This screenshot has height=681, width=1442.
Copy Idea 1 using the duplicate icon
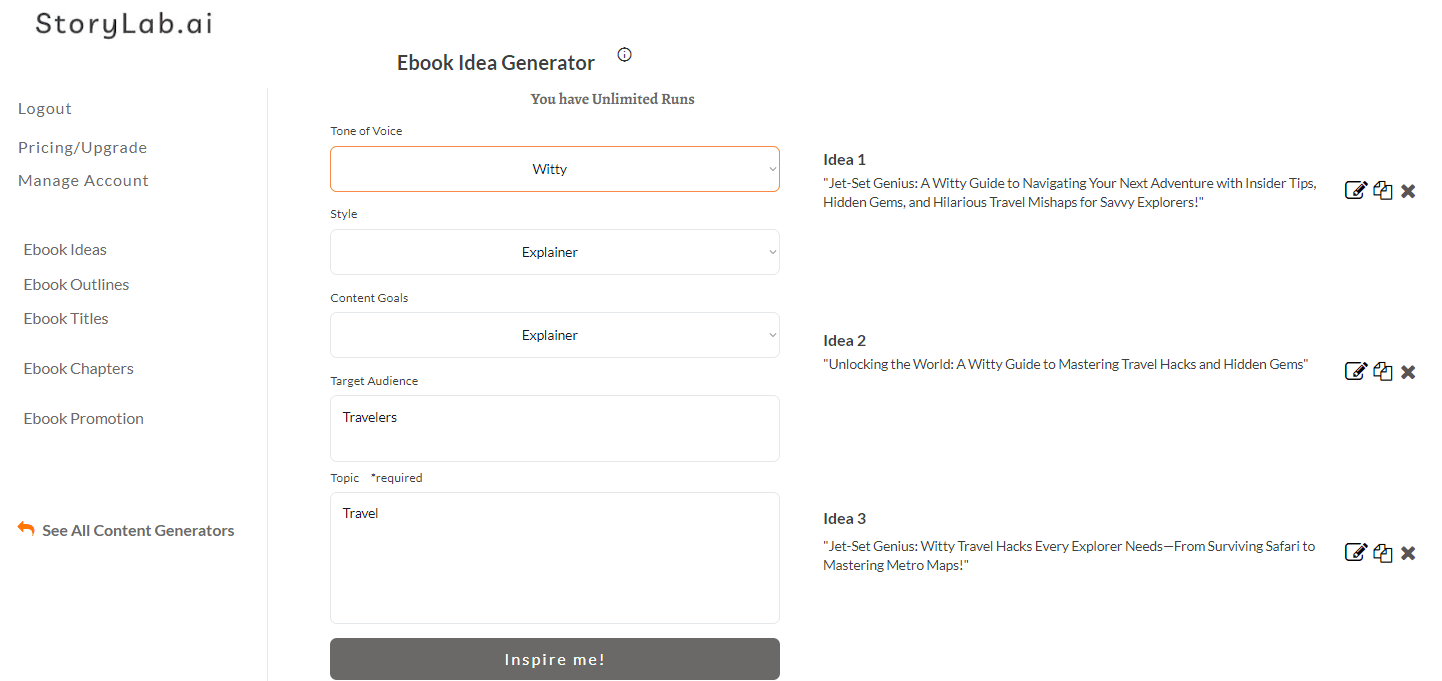click(1383, 190)
